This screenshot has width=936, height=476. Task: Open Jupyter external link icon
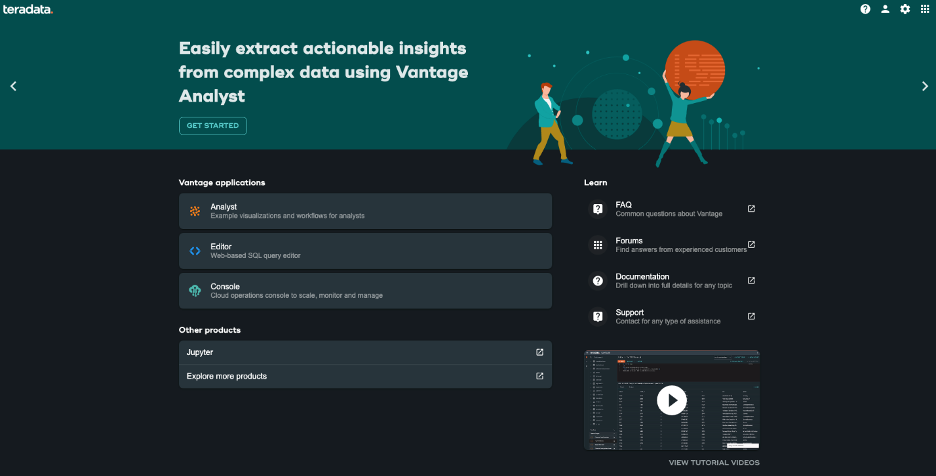click(x=540, y=352)
